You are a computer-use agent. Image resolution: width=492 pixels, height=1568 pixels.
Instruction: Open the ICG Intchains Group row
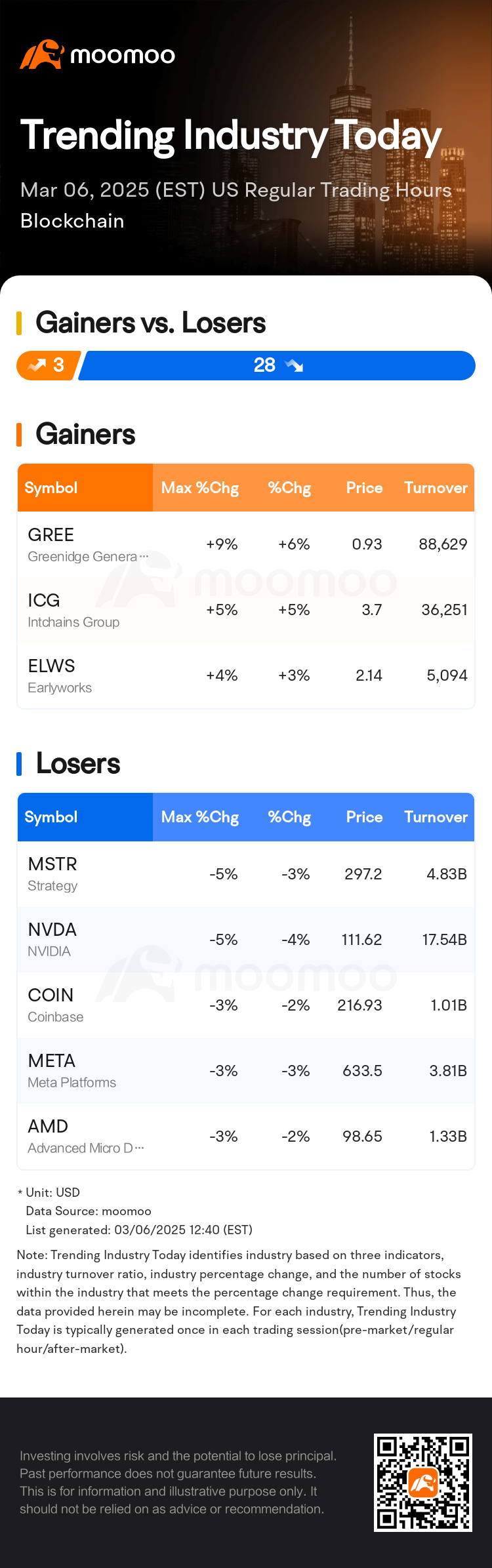coord(246,610)
